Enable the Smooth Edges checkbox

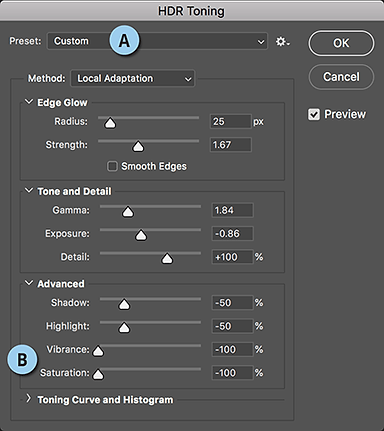(112, 166)
